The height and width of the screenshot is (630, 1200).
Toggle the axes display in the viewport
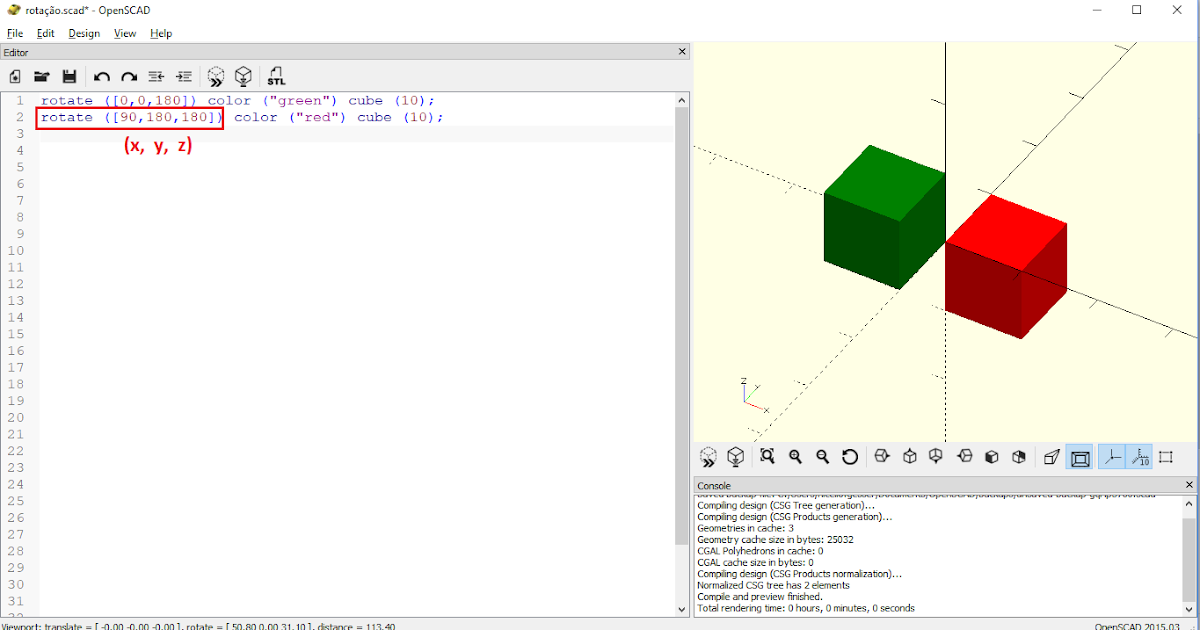[x=1113, y=456]
